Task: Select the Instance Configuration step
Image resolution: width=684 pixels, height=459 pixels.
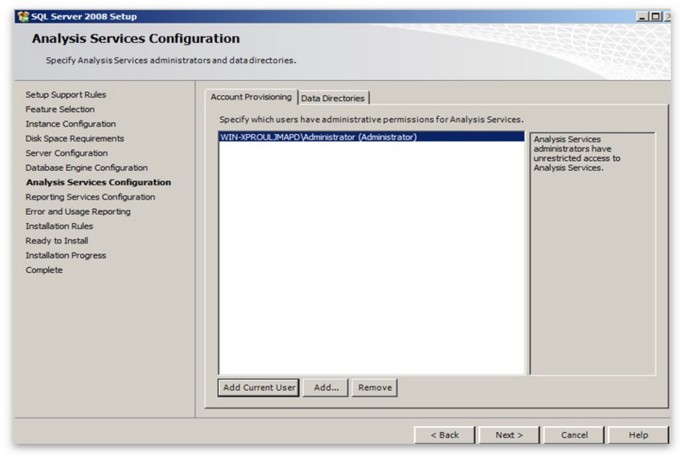Action: coord(70,124)
